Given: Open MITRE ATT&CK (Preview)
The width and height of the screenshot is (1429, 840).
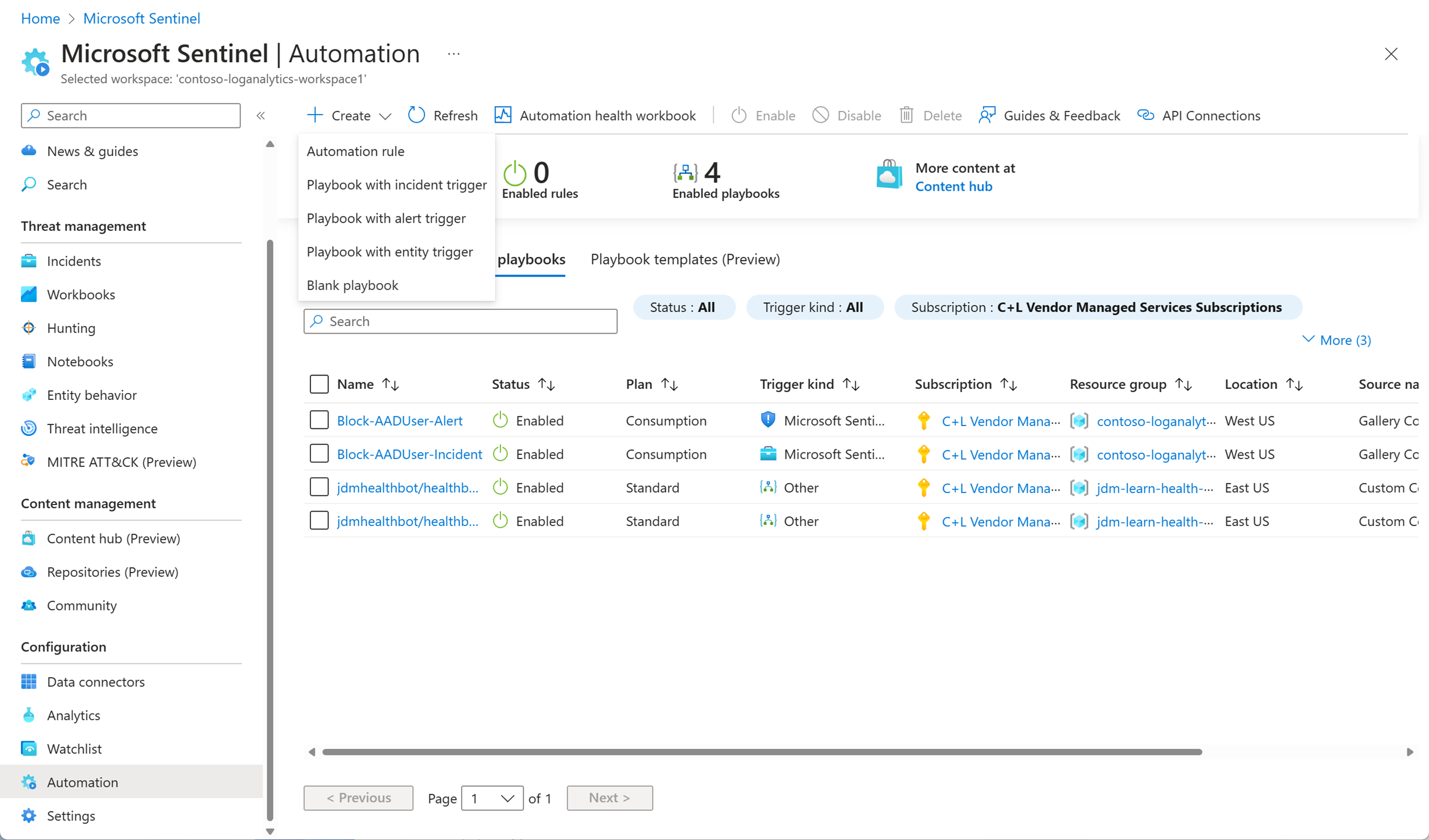Looking at the screenshot, I should [121, 462].
